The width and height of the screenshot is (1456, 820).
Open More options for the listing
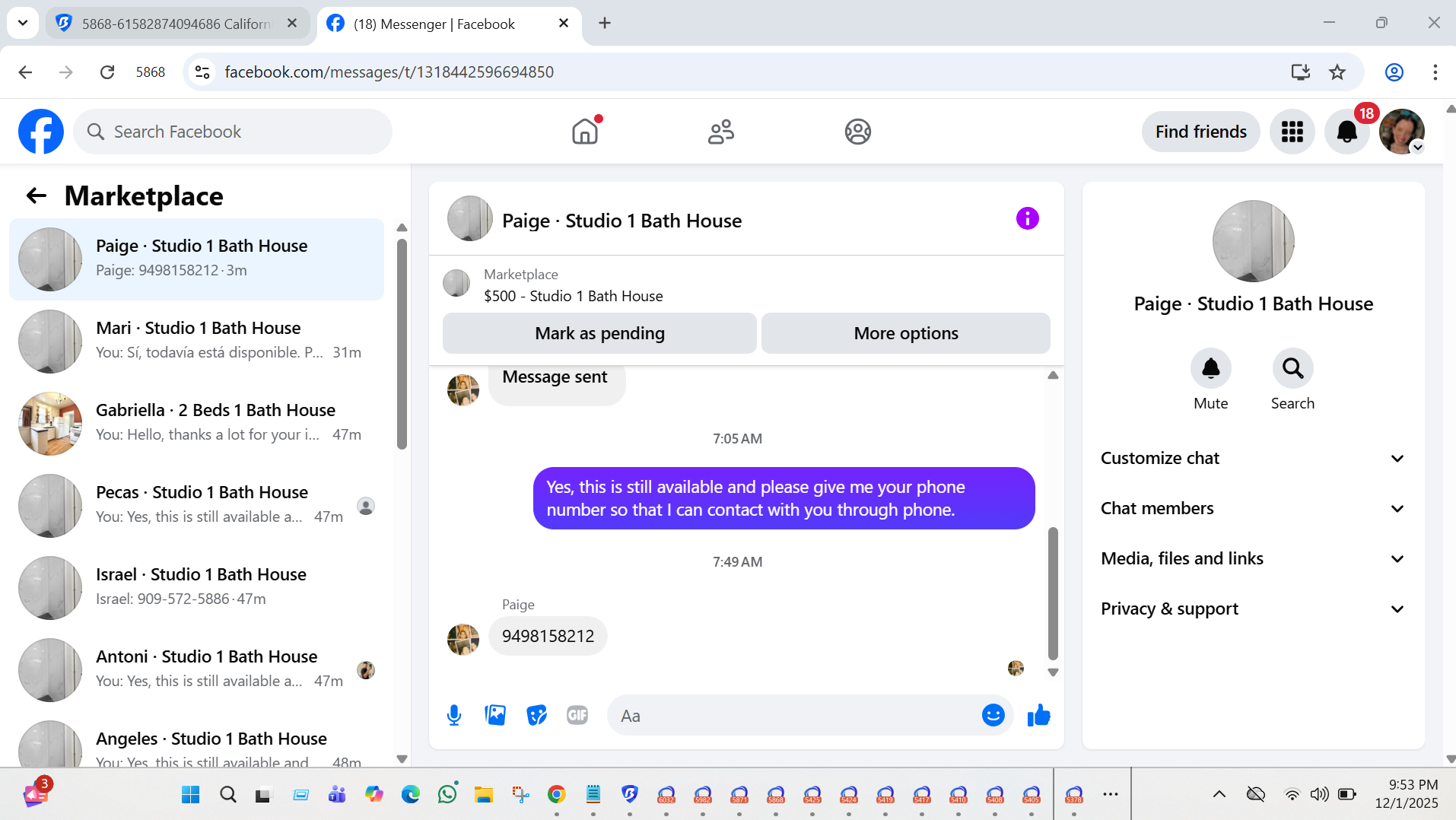point(905,333)
